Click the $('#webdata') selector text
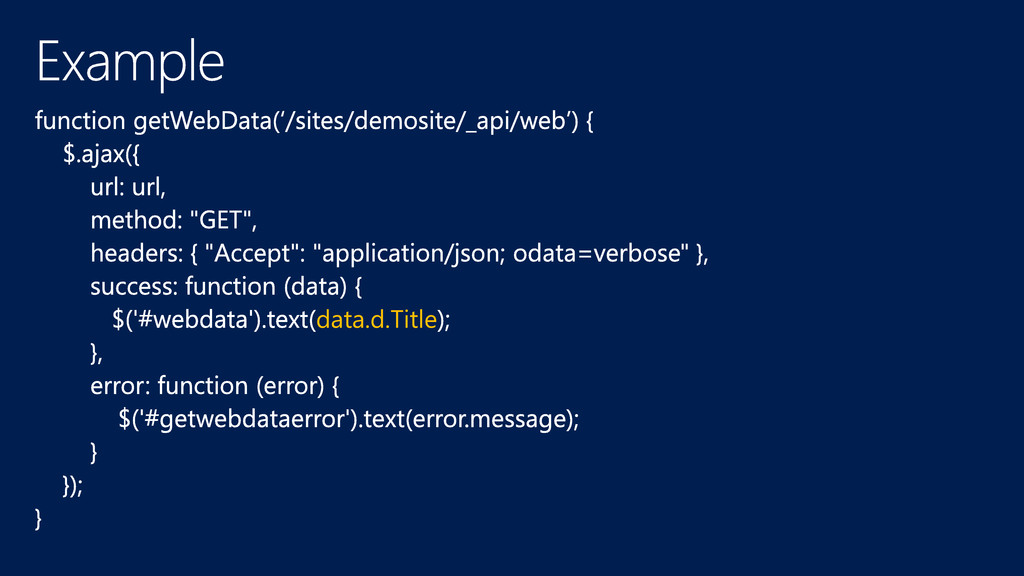Screen dimensions: 1024x576 [181, 320]
